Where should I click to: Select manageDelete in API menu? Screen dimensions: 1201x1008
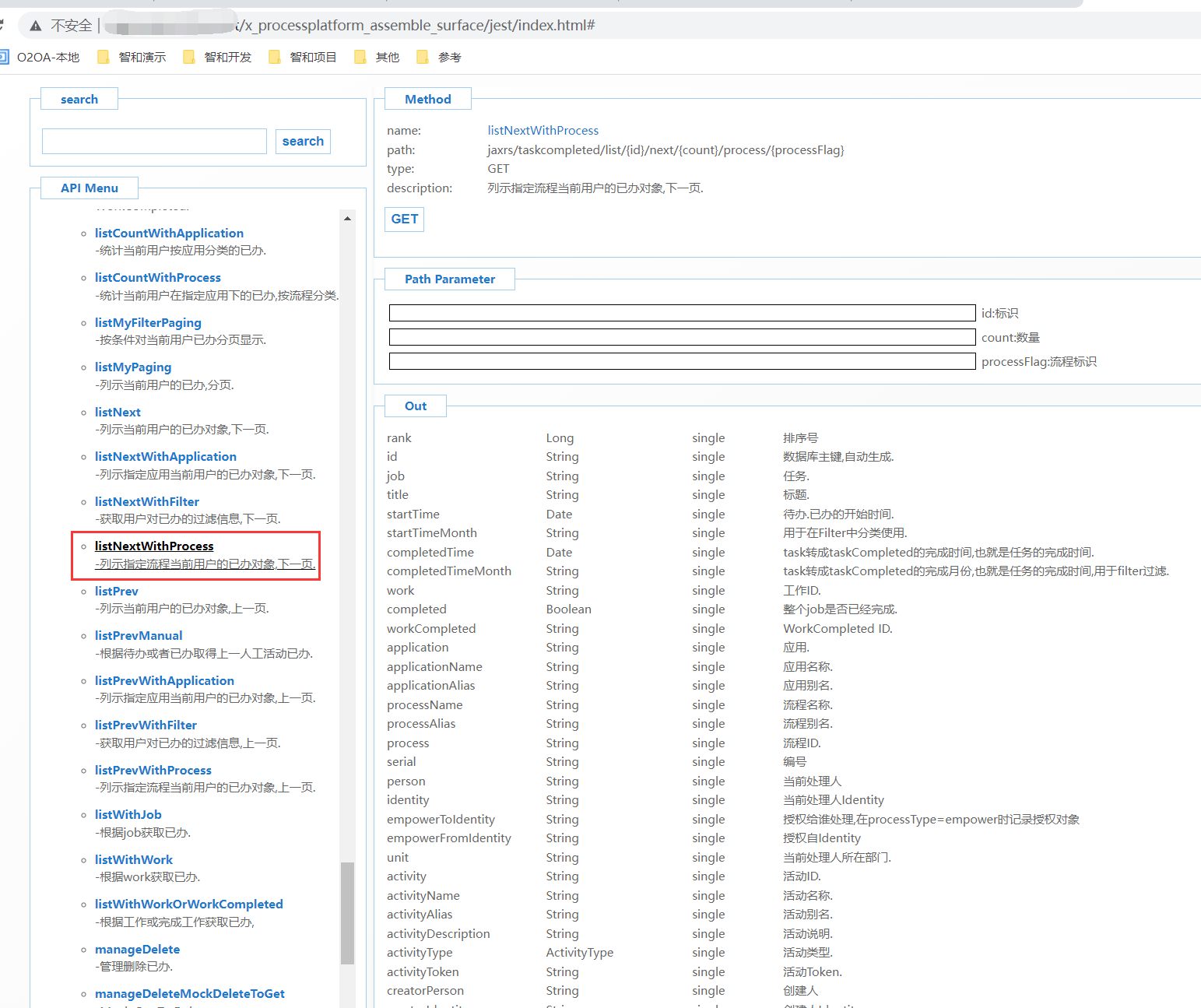click(x=137, y=949)
